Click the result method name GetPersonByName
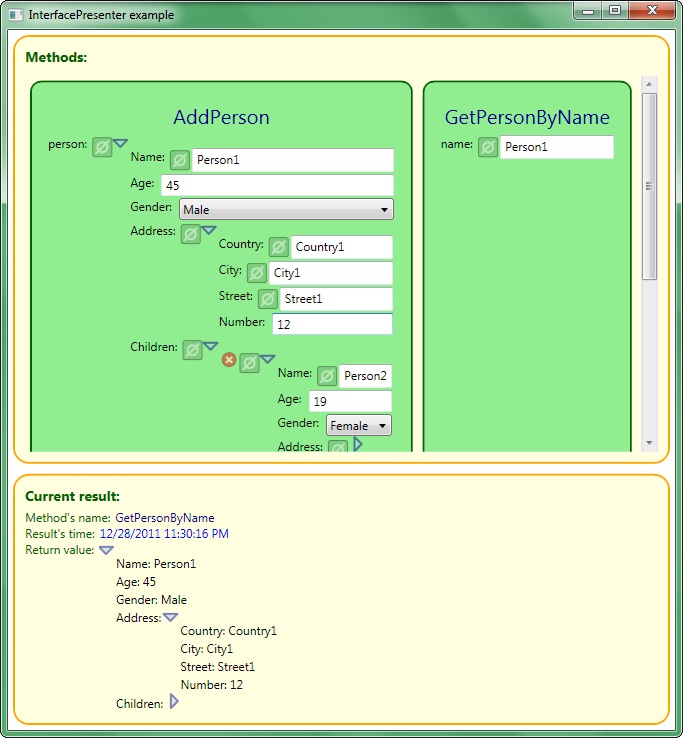 point(165,518)
